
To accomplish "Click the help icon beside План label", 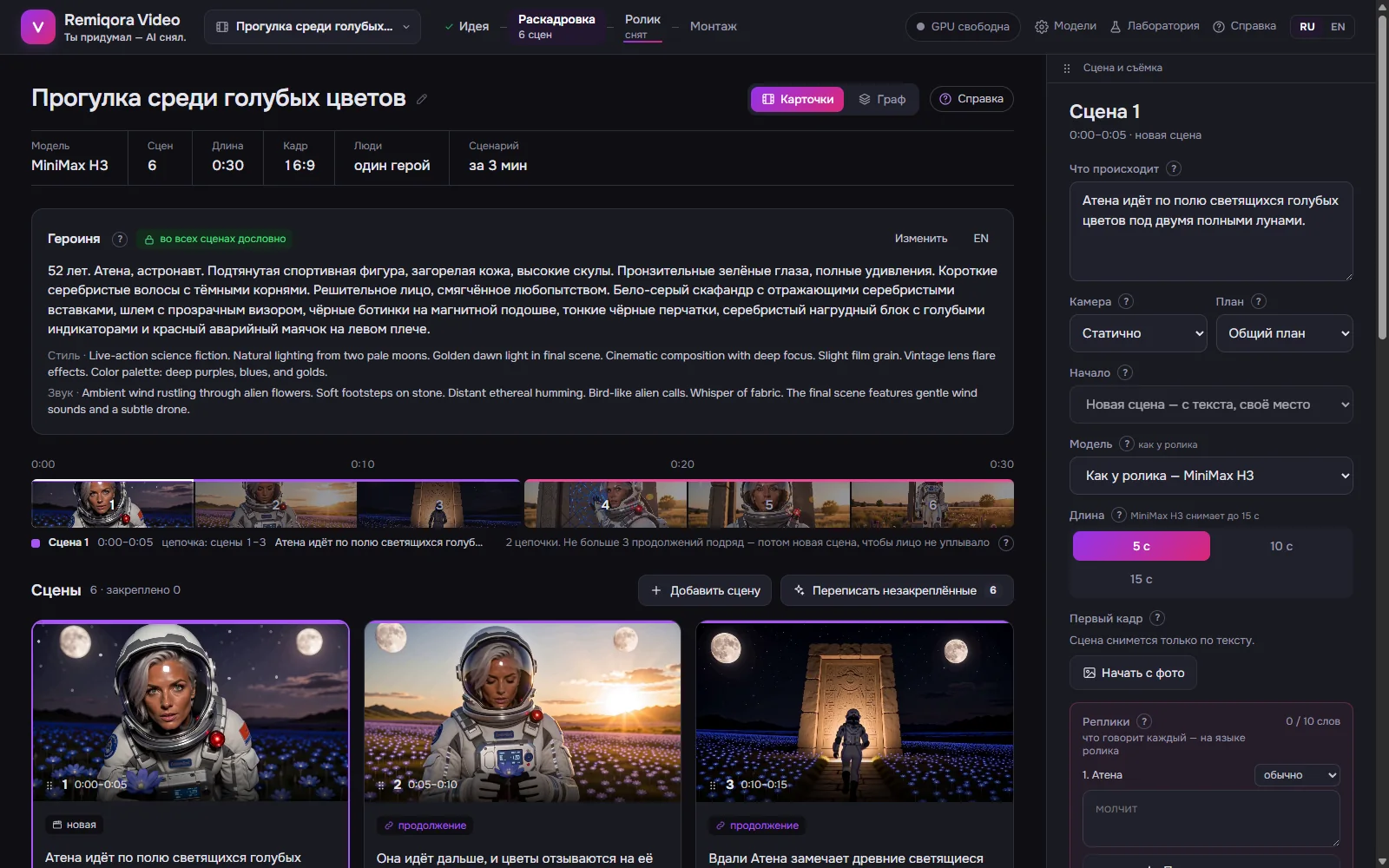I will click(x=1259, y=301).
